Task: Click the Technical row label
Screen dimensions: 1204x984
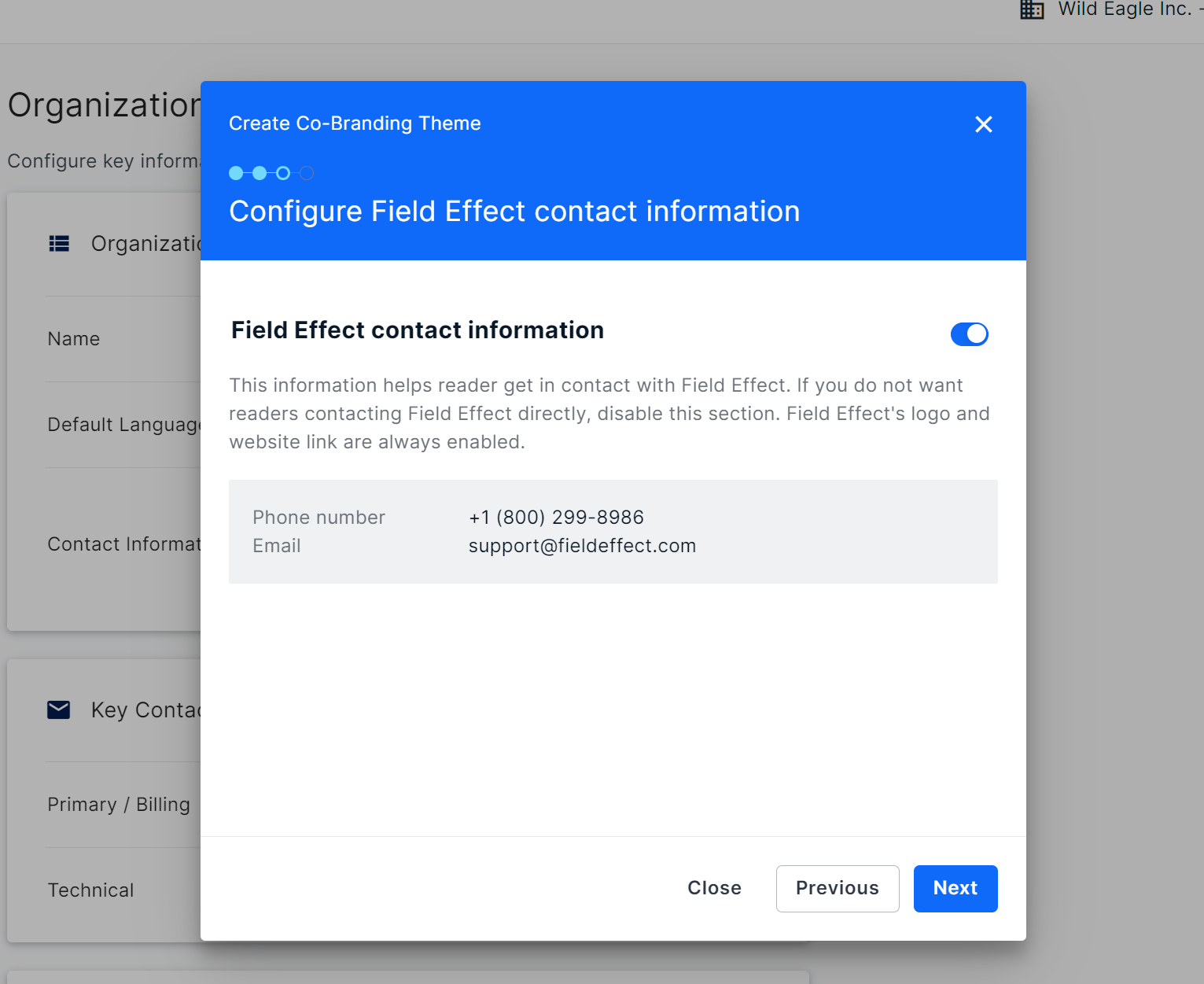Action: pyautogui.click(x=90, y=890)
